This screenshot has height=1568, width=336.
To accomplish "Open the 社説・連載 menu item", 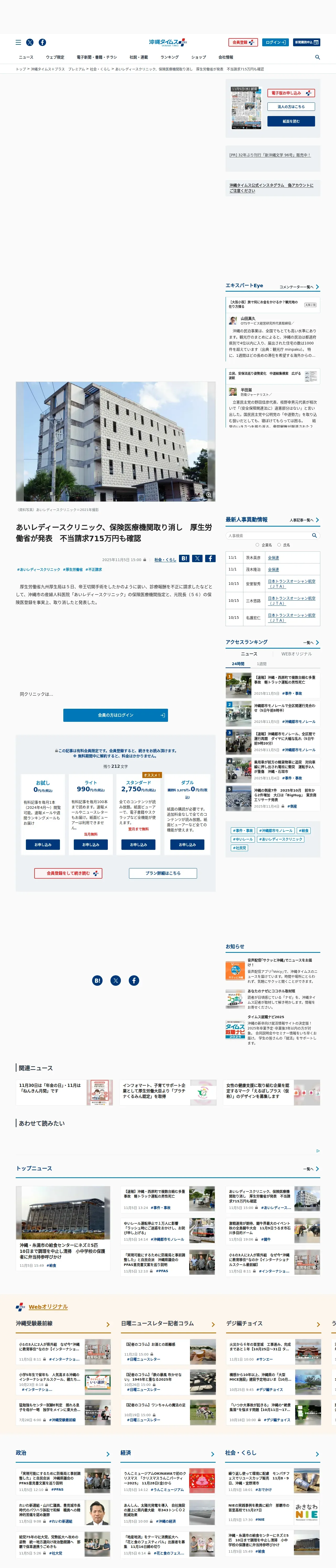I will pos(138,57).
